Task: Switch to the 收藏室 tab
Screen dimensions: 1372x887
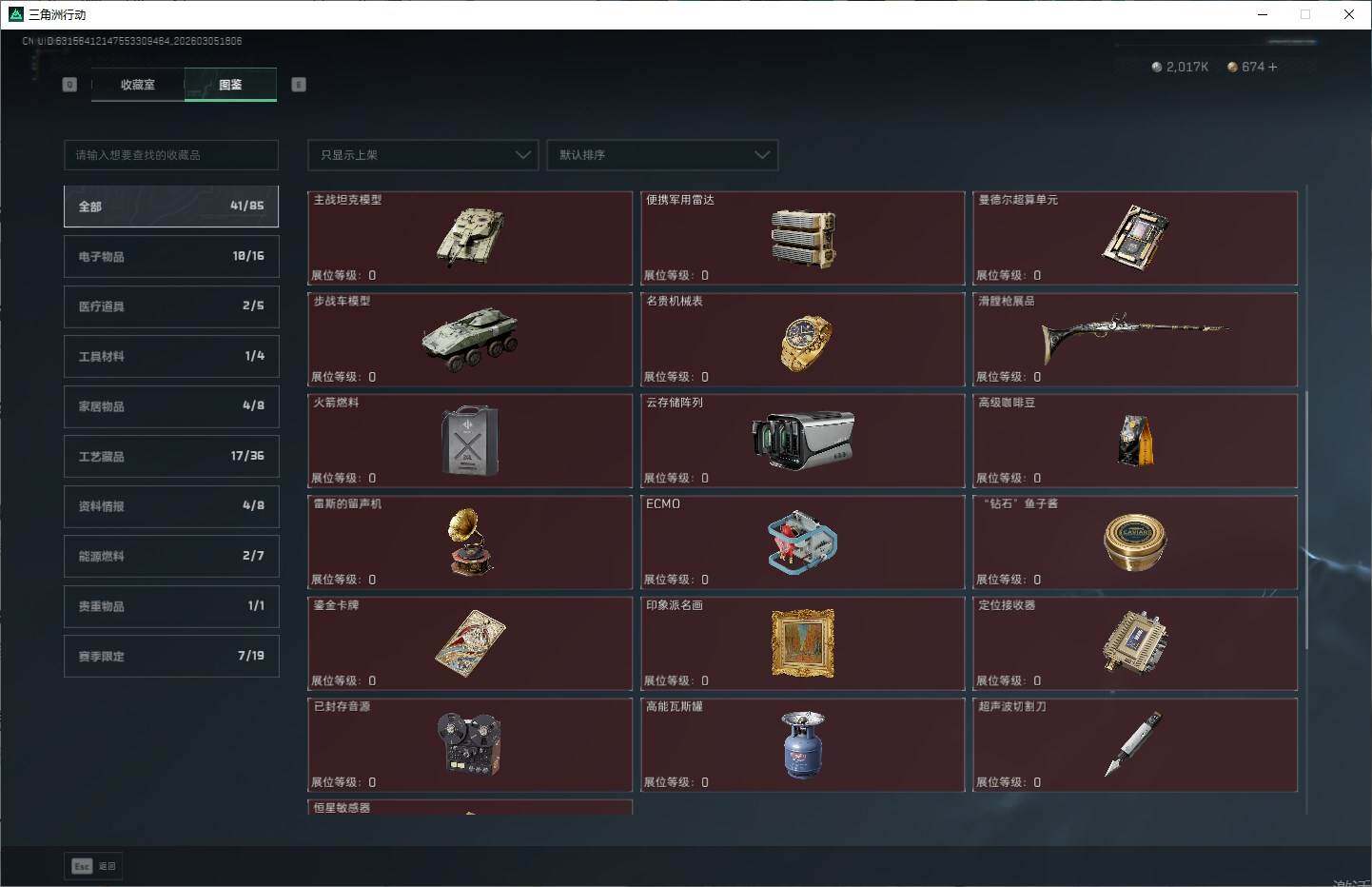Action: (x=138, y=85)
